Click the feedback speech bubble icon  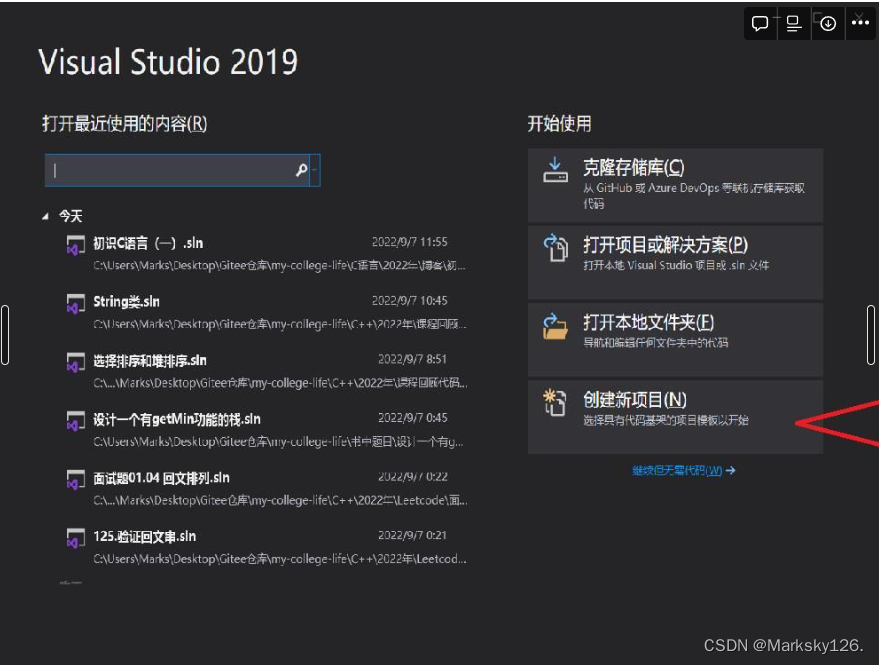760,24
